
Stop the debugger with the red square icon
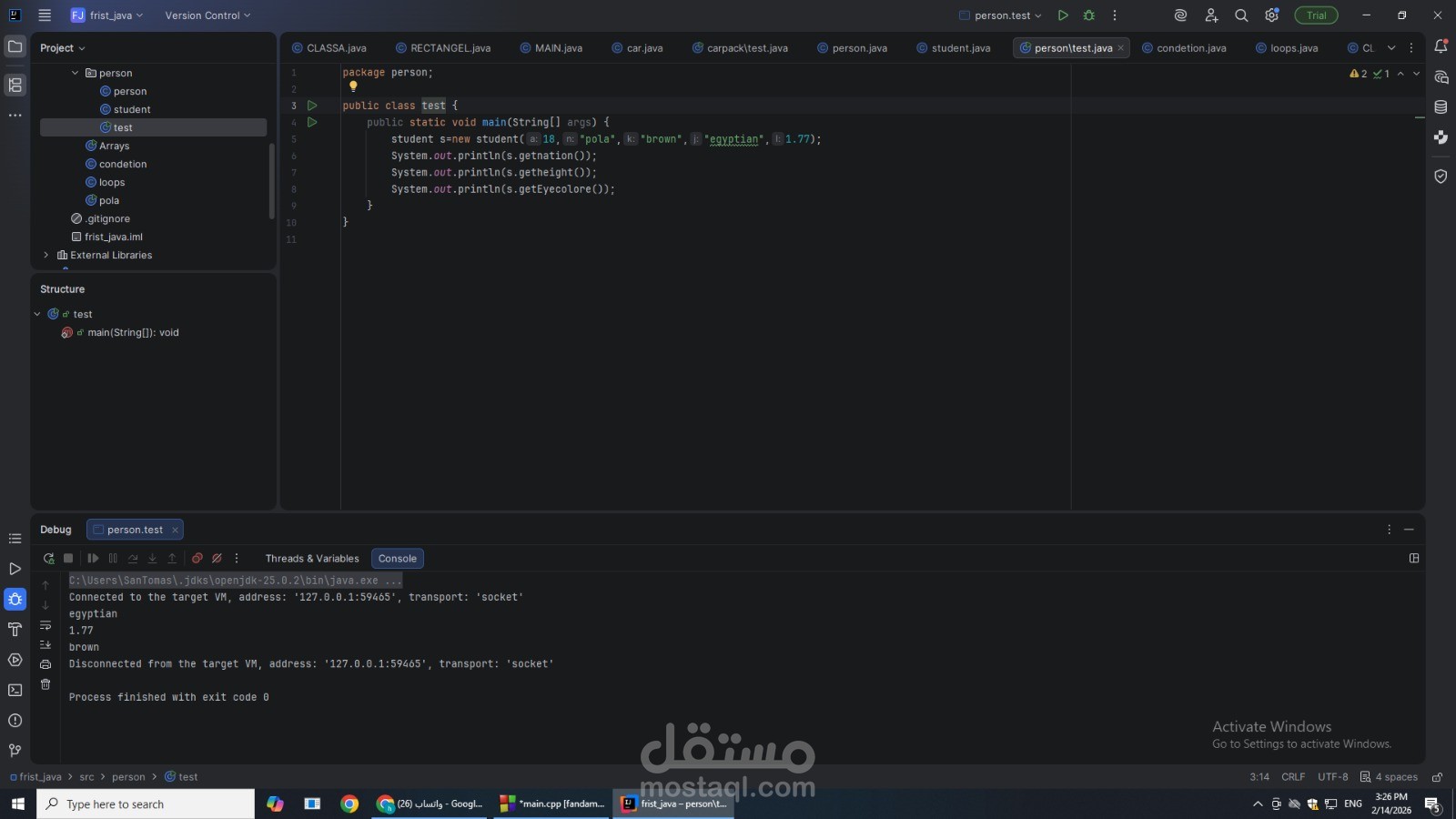[x=68, y=558]
